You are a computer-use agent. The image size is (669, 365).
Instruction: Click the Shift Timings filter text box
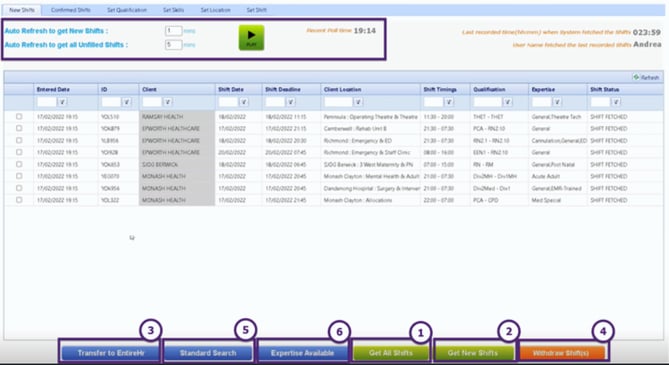(433, 102)
